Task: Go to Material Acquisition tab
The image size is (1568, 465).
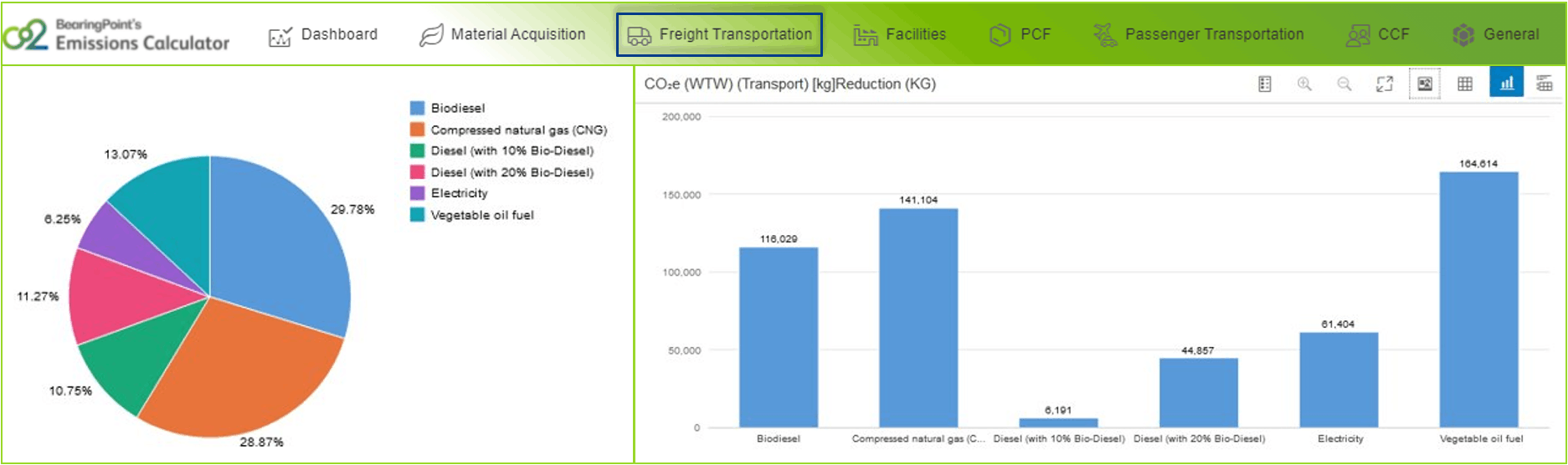Action: point(502,35)
